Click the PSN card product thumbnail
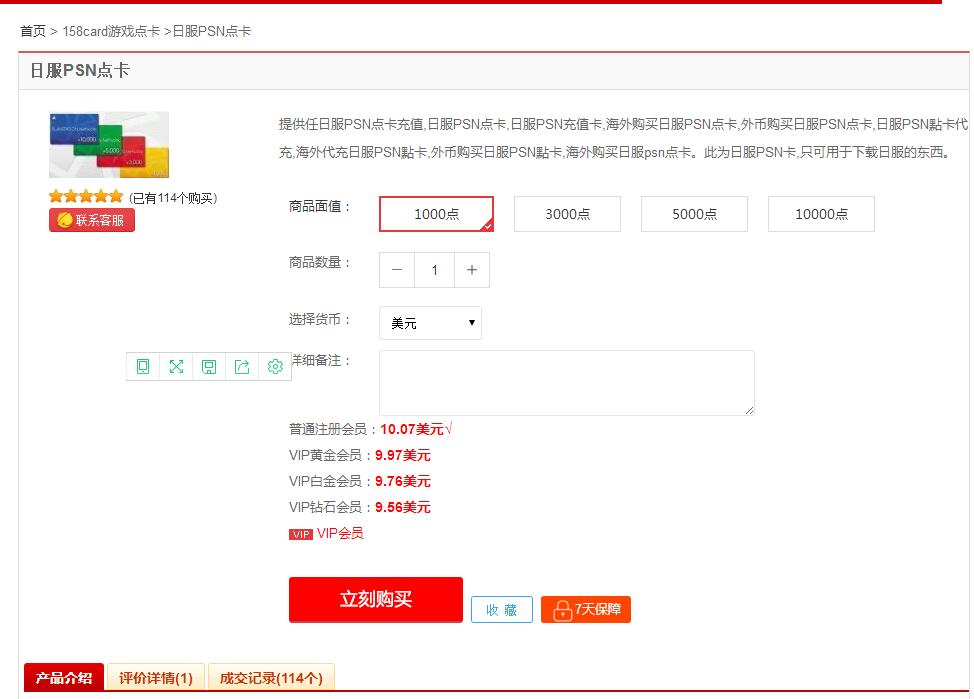This screenshot has height=699, width=974. pyautogui.click(x=109, y=145)
